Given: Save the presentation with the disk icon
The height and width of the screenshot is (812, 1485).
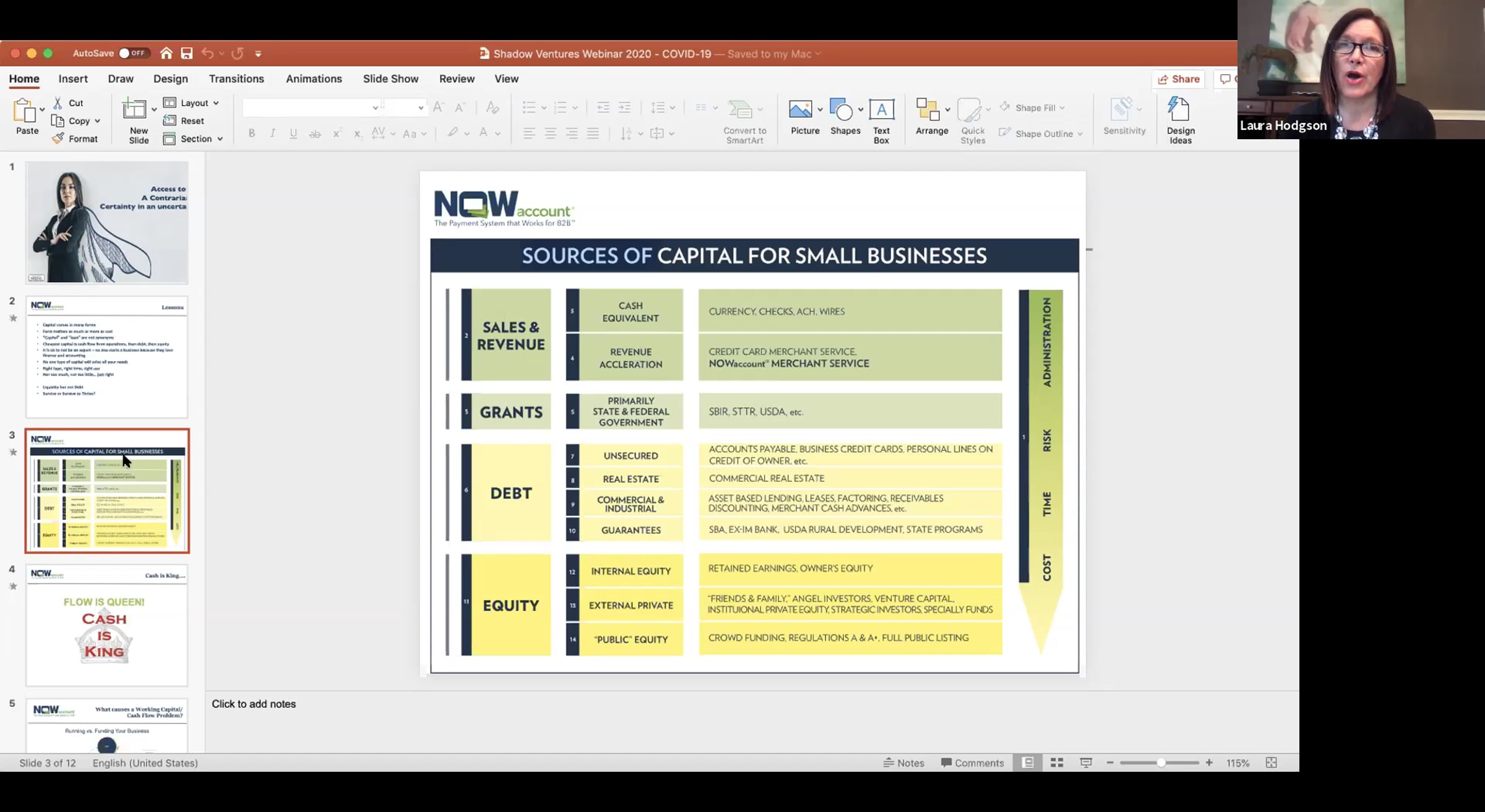Looking at the screenshot, I should [186, 54].
